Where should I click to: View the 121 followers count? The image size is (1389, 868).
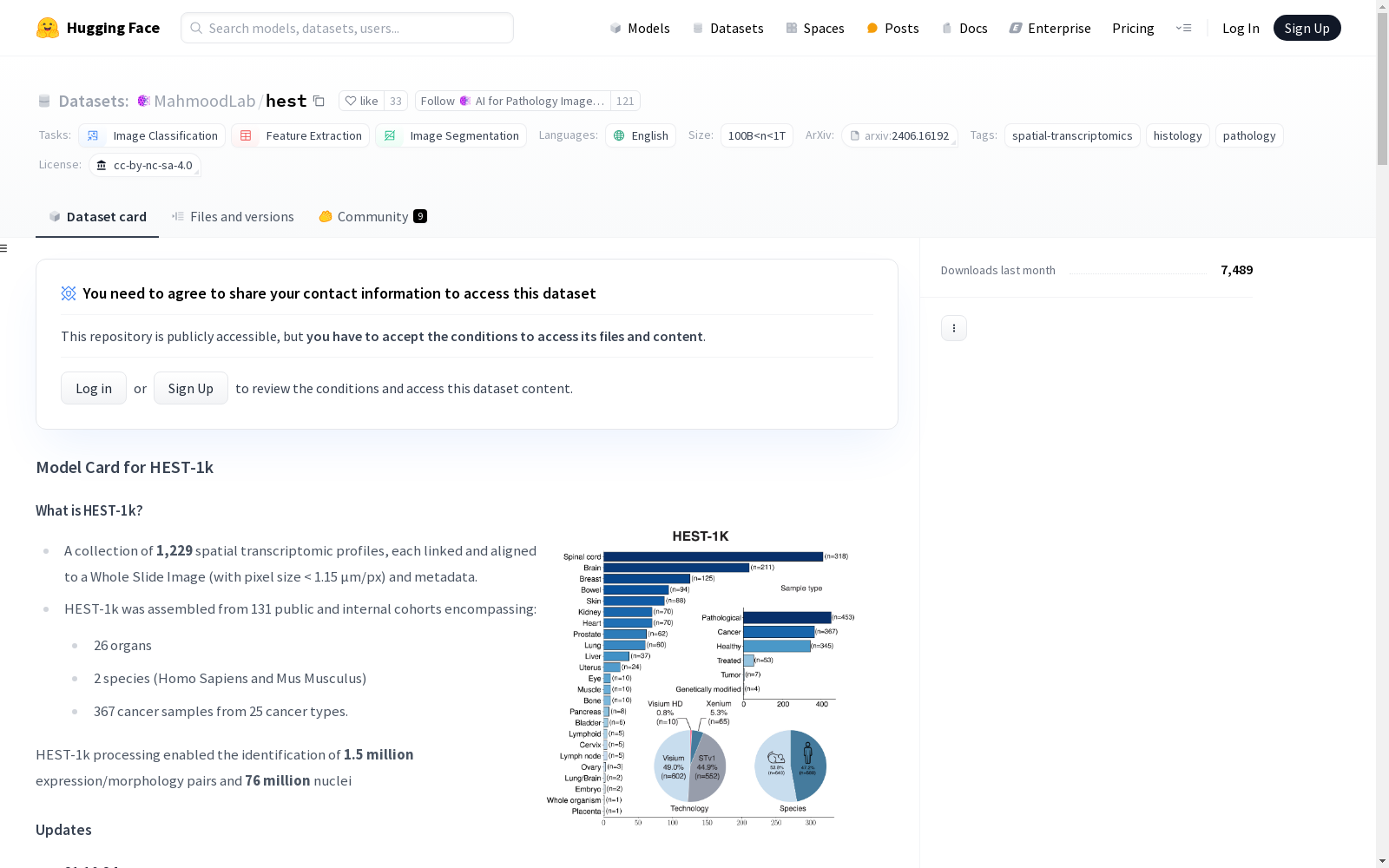[625, 101]
